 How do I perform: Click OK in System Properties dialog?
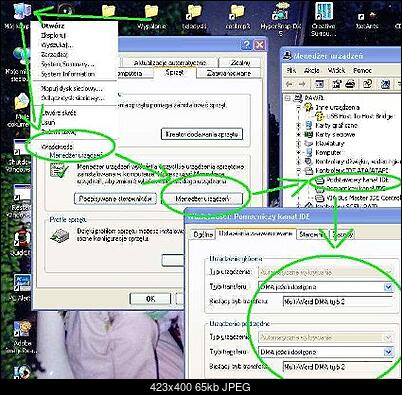pyautogui.click(x=150, y=299)
